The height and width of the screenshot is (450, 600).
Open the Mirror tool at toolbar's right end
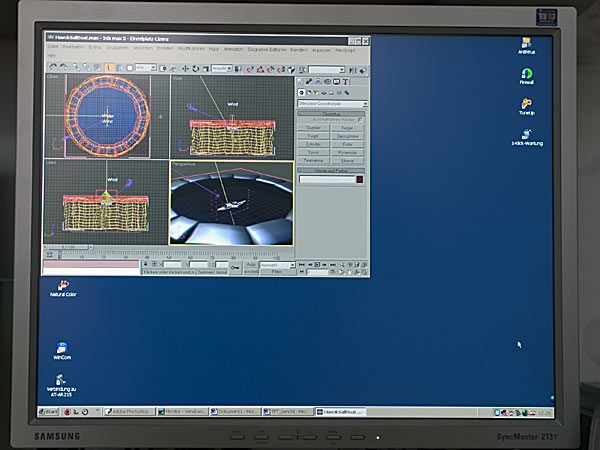tap(353, 70)
